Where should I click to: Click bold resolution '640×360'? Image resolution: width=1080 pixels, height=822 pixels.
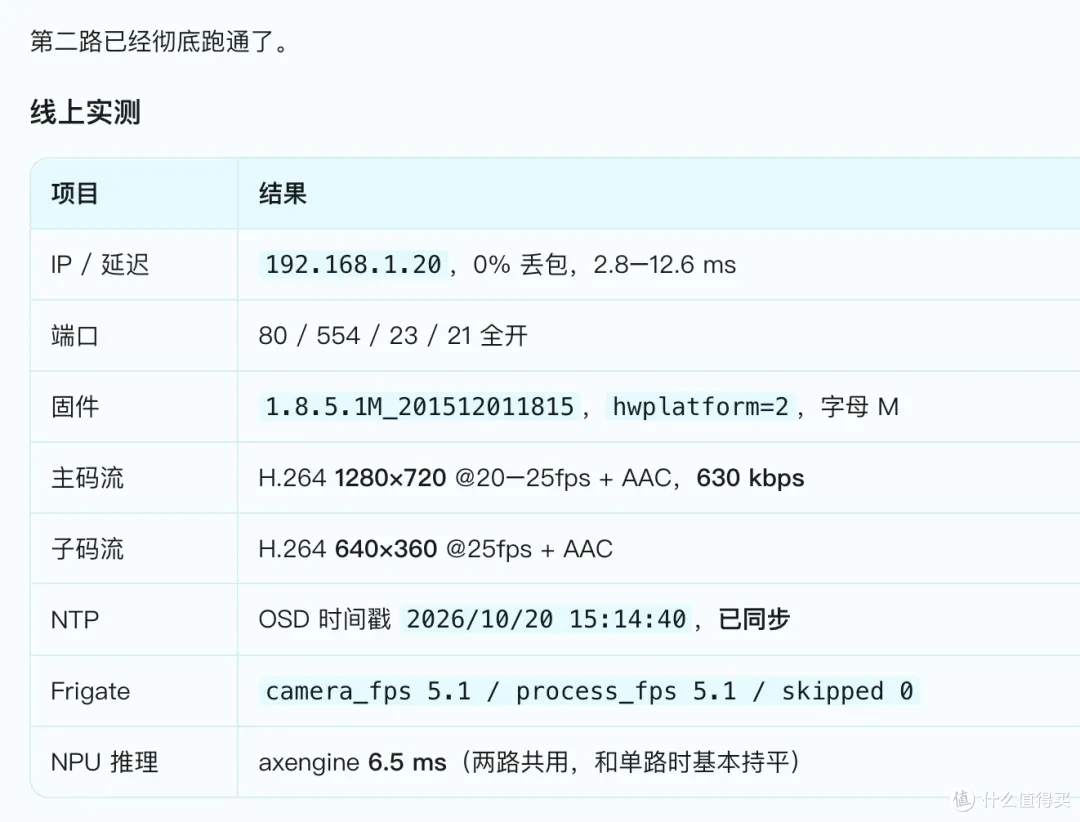point(386,548)
